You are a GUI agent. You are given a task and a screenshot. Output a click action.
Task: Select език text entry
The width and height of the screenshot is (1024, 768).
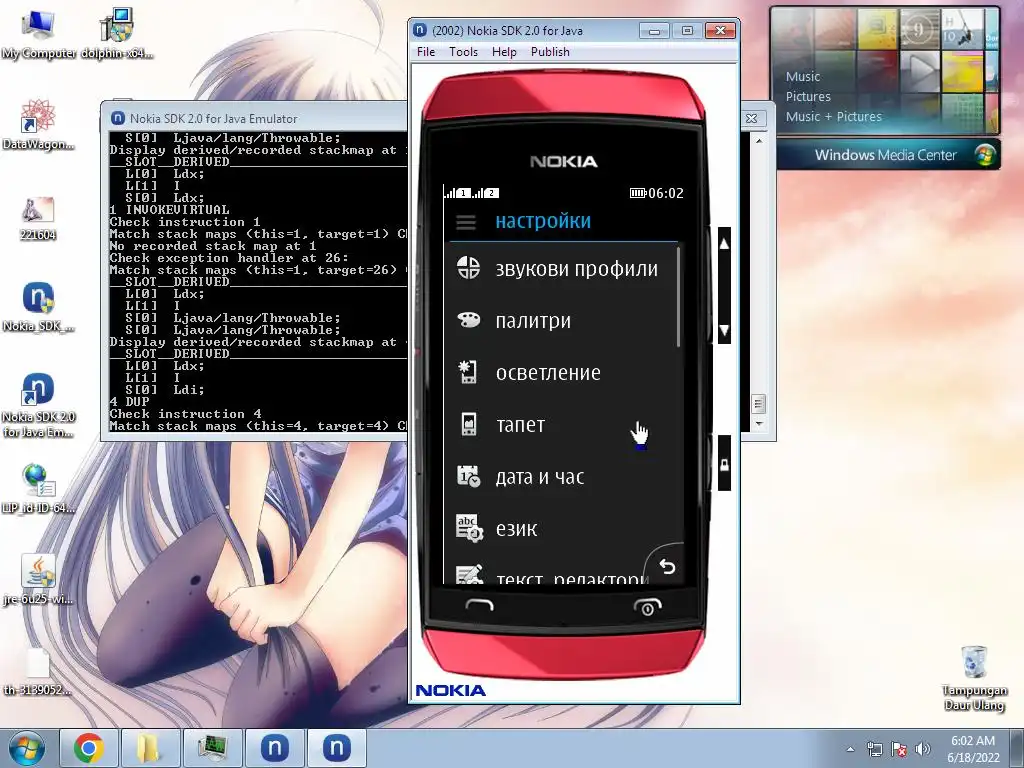[516, 529]
